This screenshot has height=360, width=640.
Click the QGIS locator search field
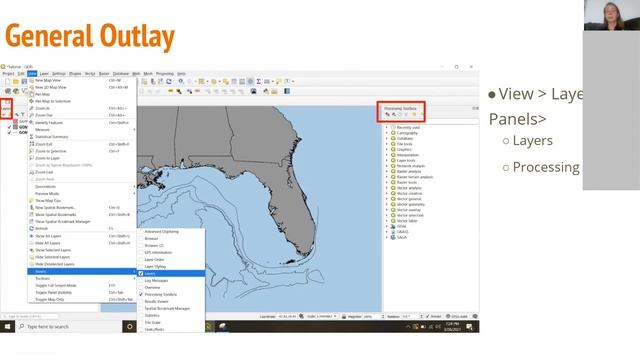[x=30, y=316]
